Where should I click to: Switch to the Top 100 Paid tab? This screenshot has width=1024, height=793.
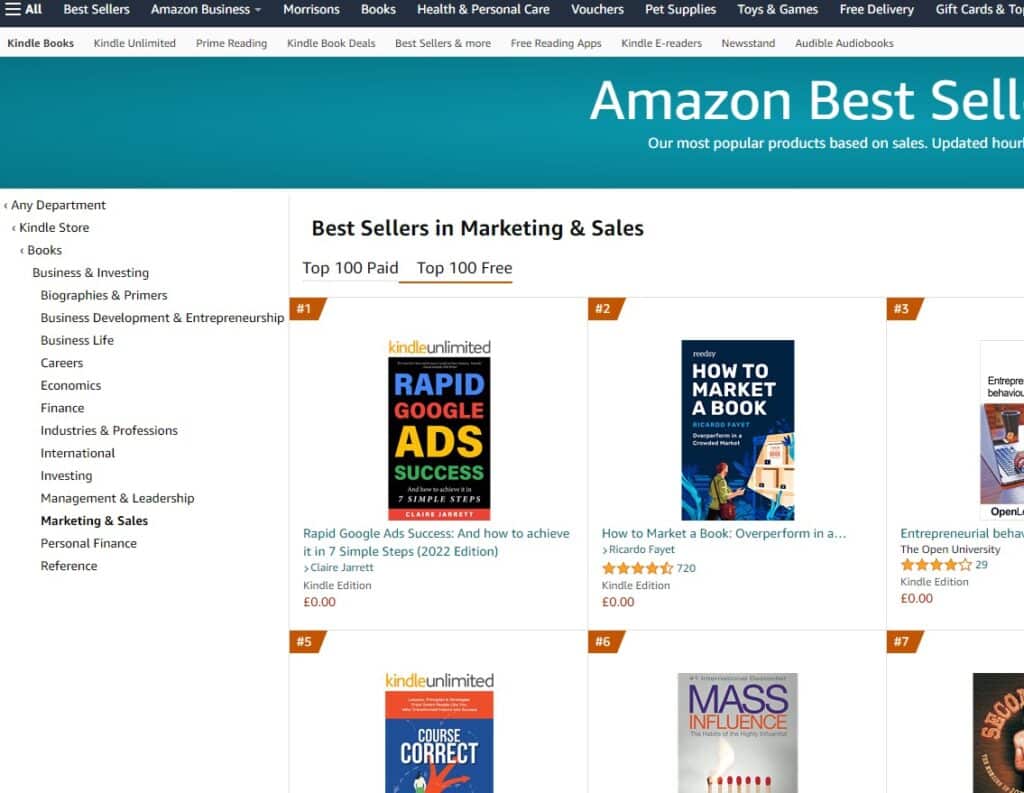point(350,268)
